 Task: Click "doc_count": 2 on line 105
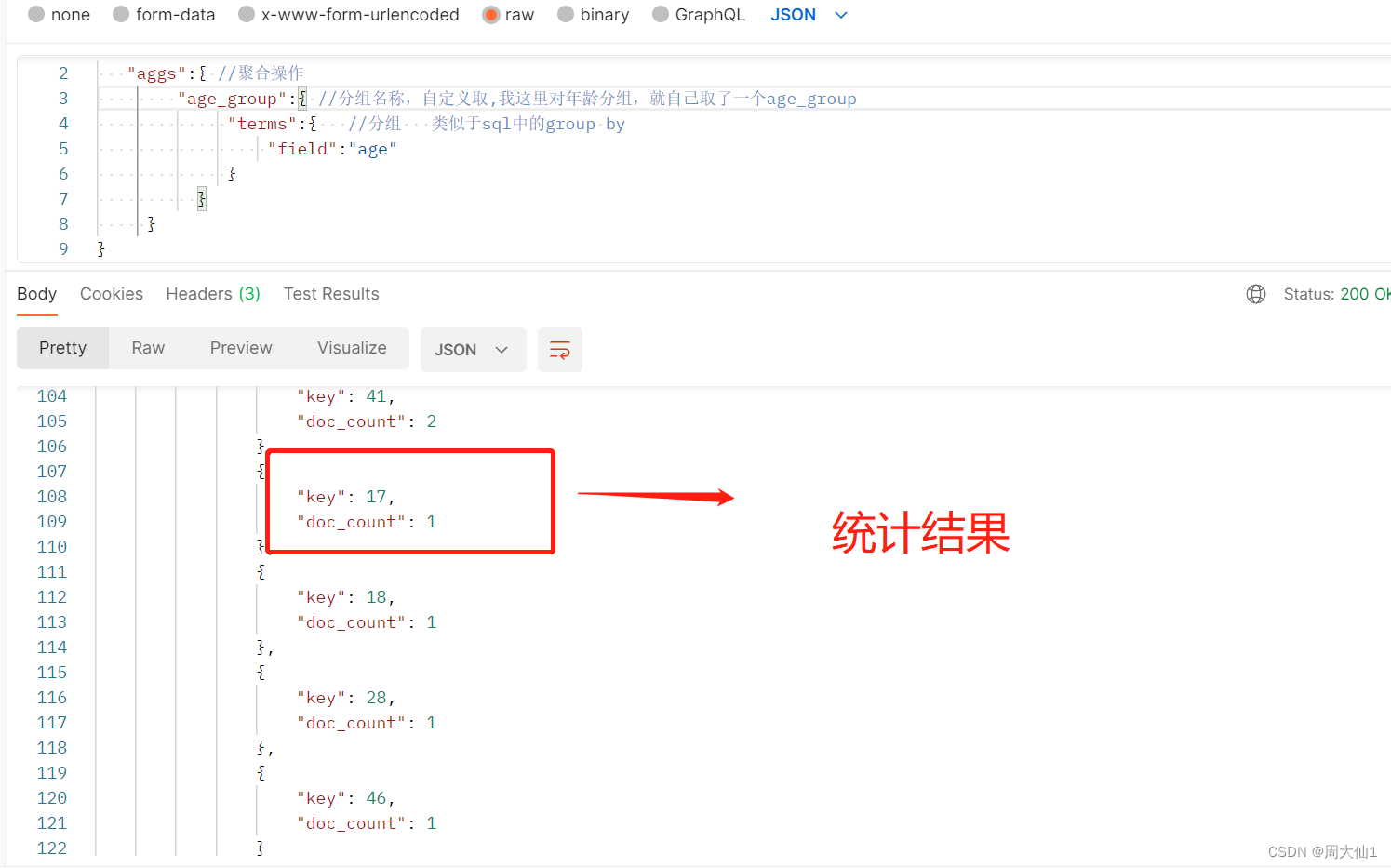367,421
